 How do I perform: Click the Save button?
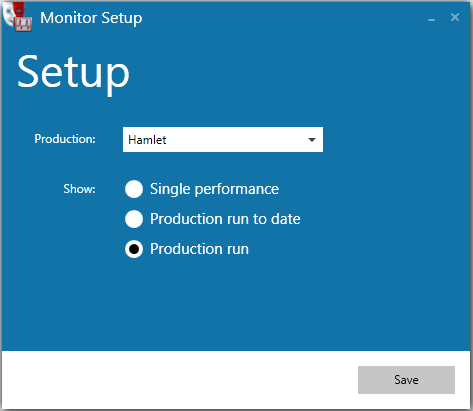click(406, 380)
